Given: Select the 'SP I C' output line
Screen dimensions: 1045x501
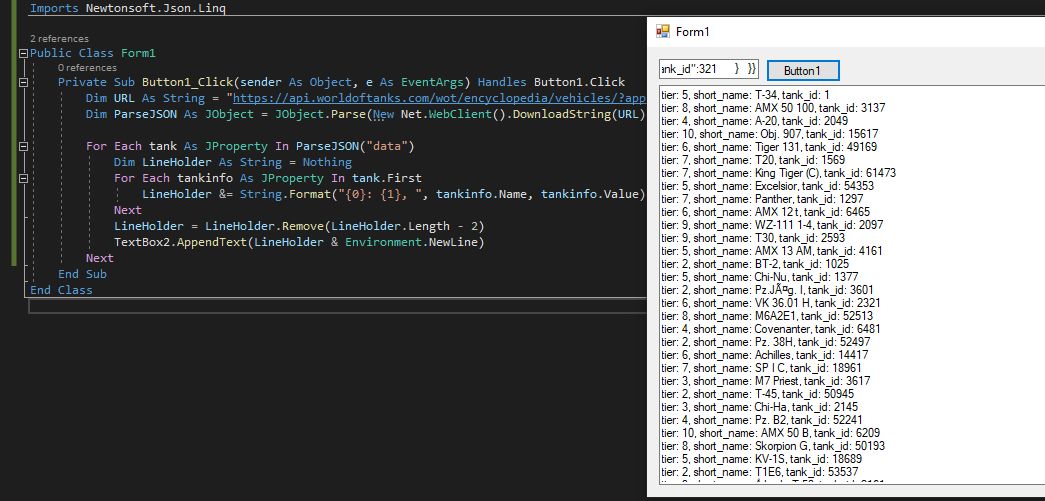Looking at the screenshot, I should point(762,368).
